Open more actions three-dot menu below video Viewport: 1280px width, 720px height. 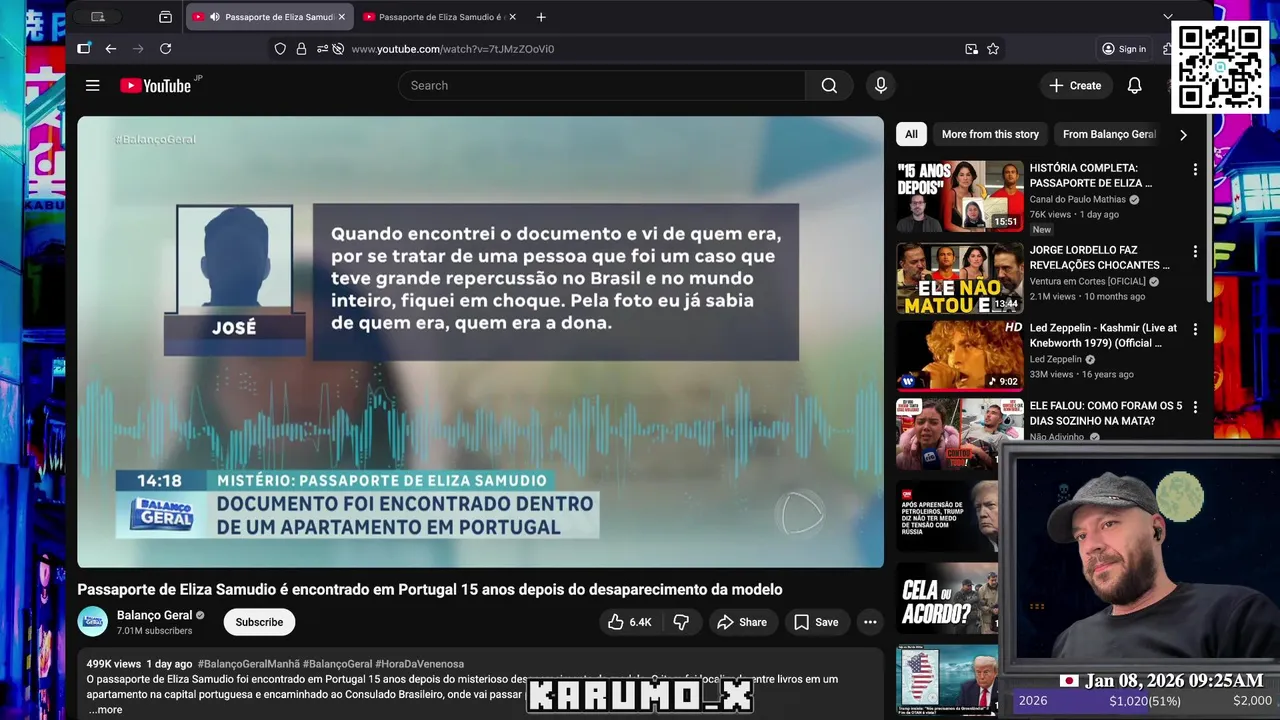870,622
